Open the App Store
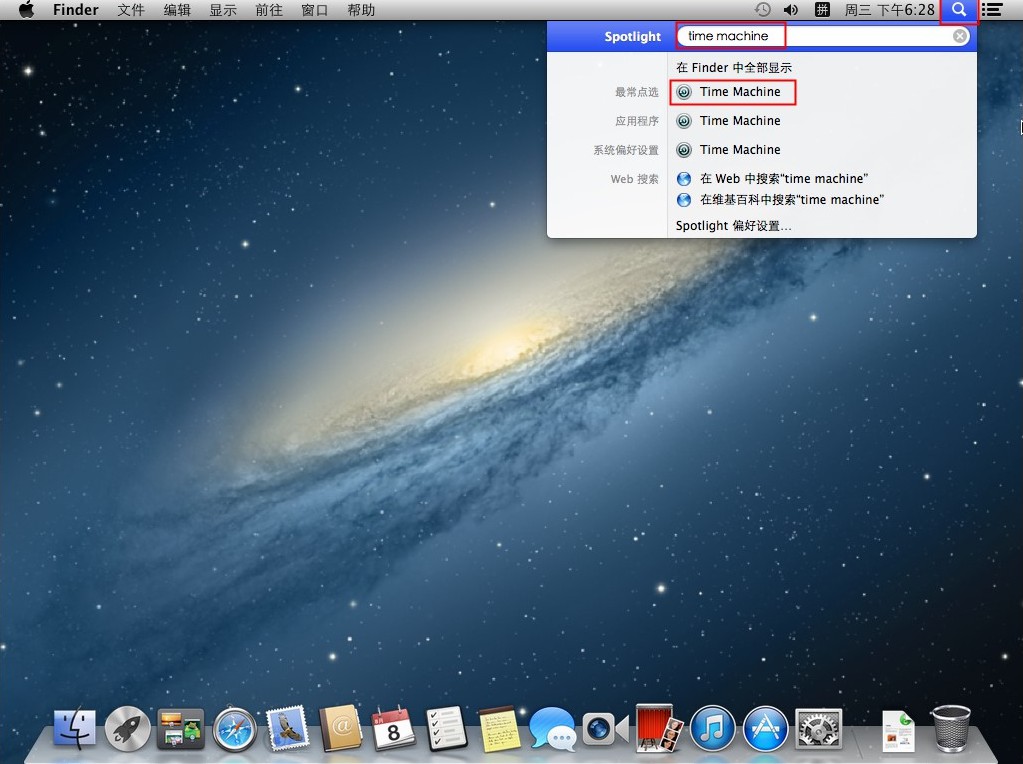The height and width of the screenshot is (764, 1023). pyautogui.click(x=765, y=728)
